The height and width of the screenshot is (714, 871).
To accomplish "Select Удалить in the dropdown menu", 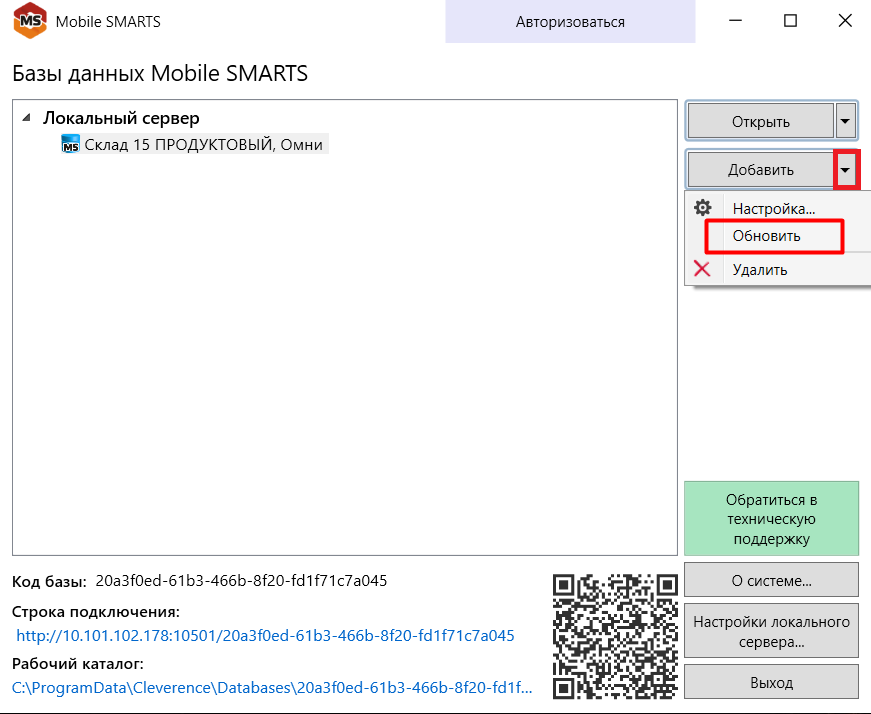I will click(760, 269).
